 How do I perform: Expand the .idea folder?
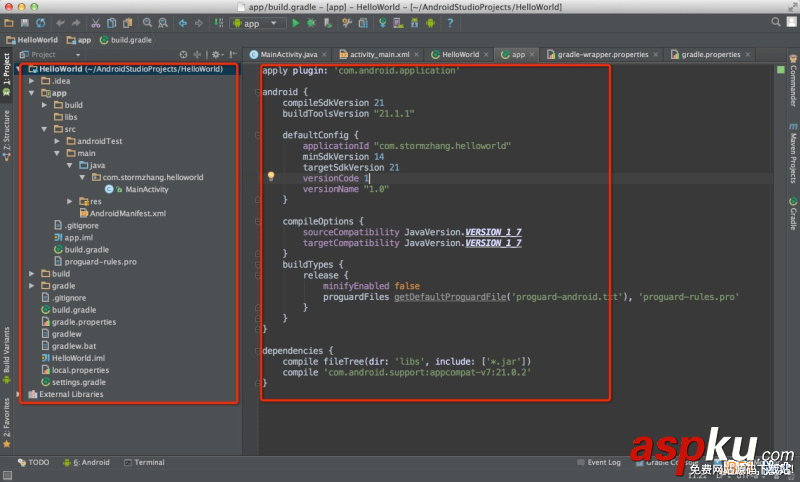(32, 81)
